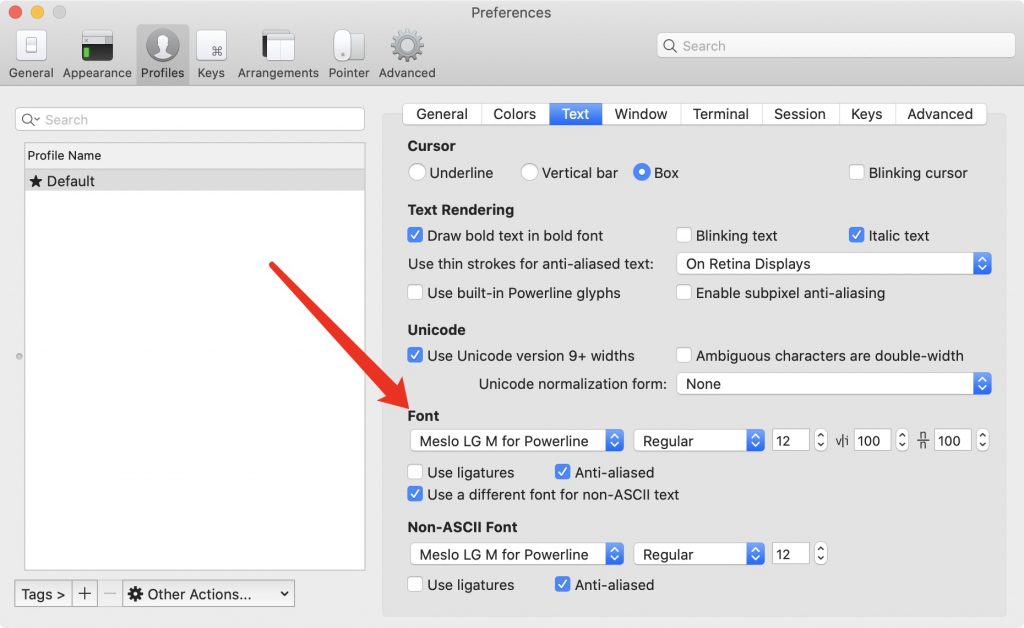This screenshot has height=628, width=1024.
Task: Toggle Use Unicode version 9+ widths
Action: (x=415, y=355)
